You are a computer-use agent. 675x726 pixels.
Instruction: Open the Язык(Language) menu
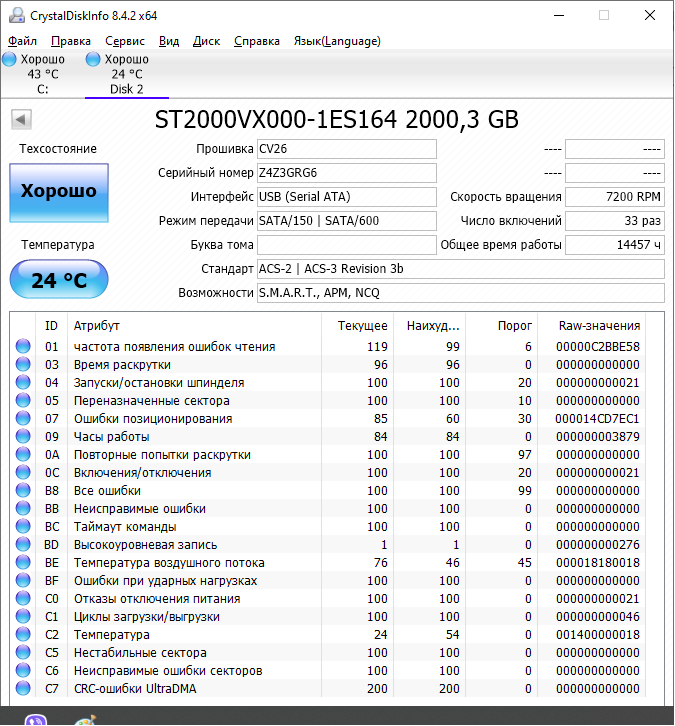(x=336, y=41)
